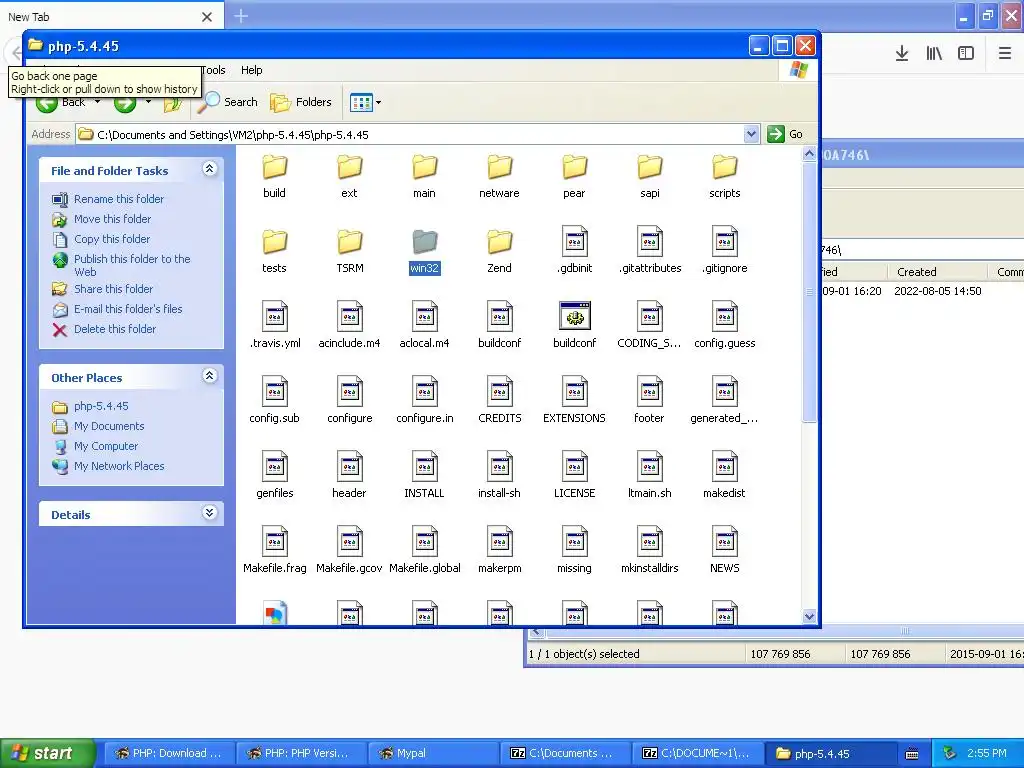This screenshot has width=1024, height=768.
Task: Select the LICENSE file
Action: 575,475
